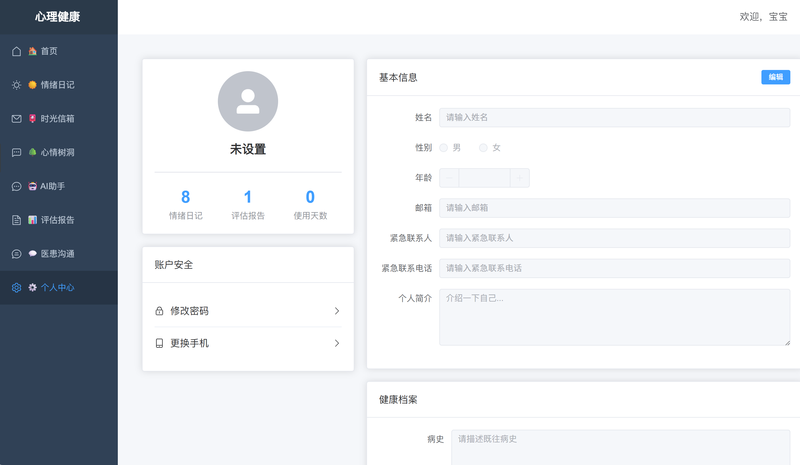The image size is (800, 465).
Task: Click the document icon beside 评估报告
Action: [16, 220]
